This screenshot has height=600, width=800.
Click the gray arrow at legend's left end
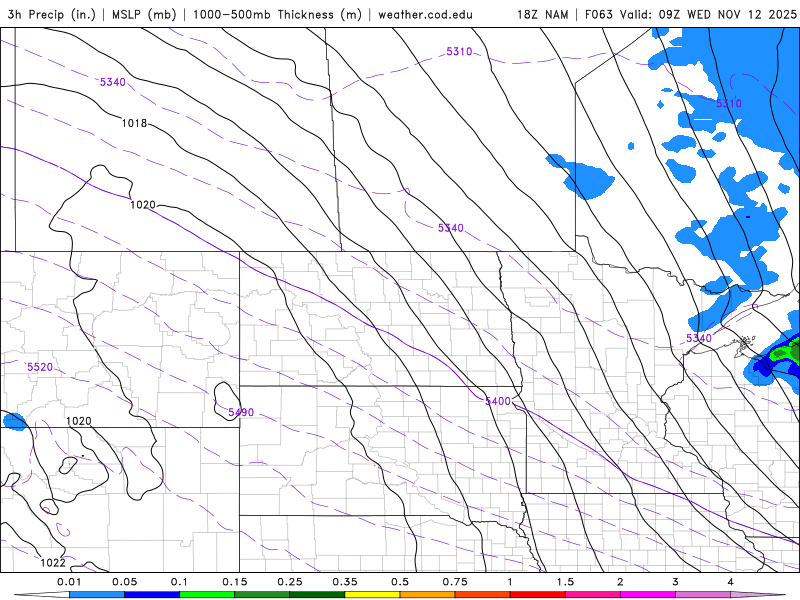pos(42,595)
